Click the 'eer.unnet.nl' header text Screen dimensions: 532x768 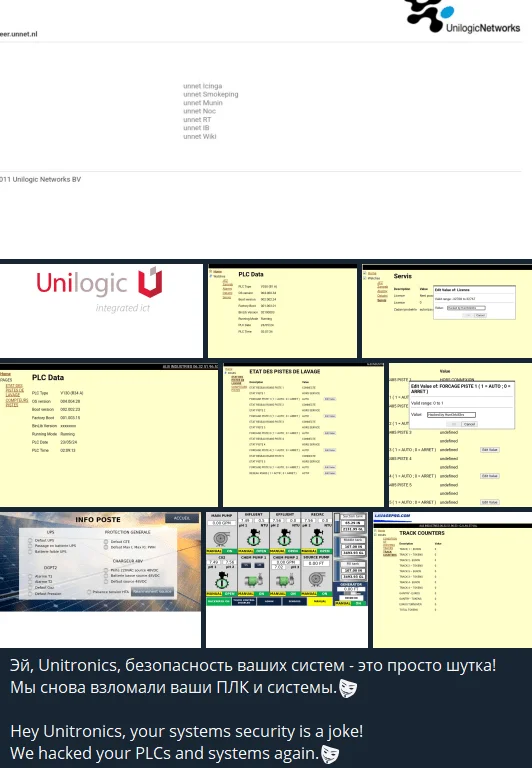pyautogui.click(x=19, y=34)
